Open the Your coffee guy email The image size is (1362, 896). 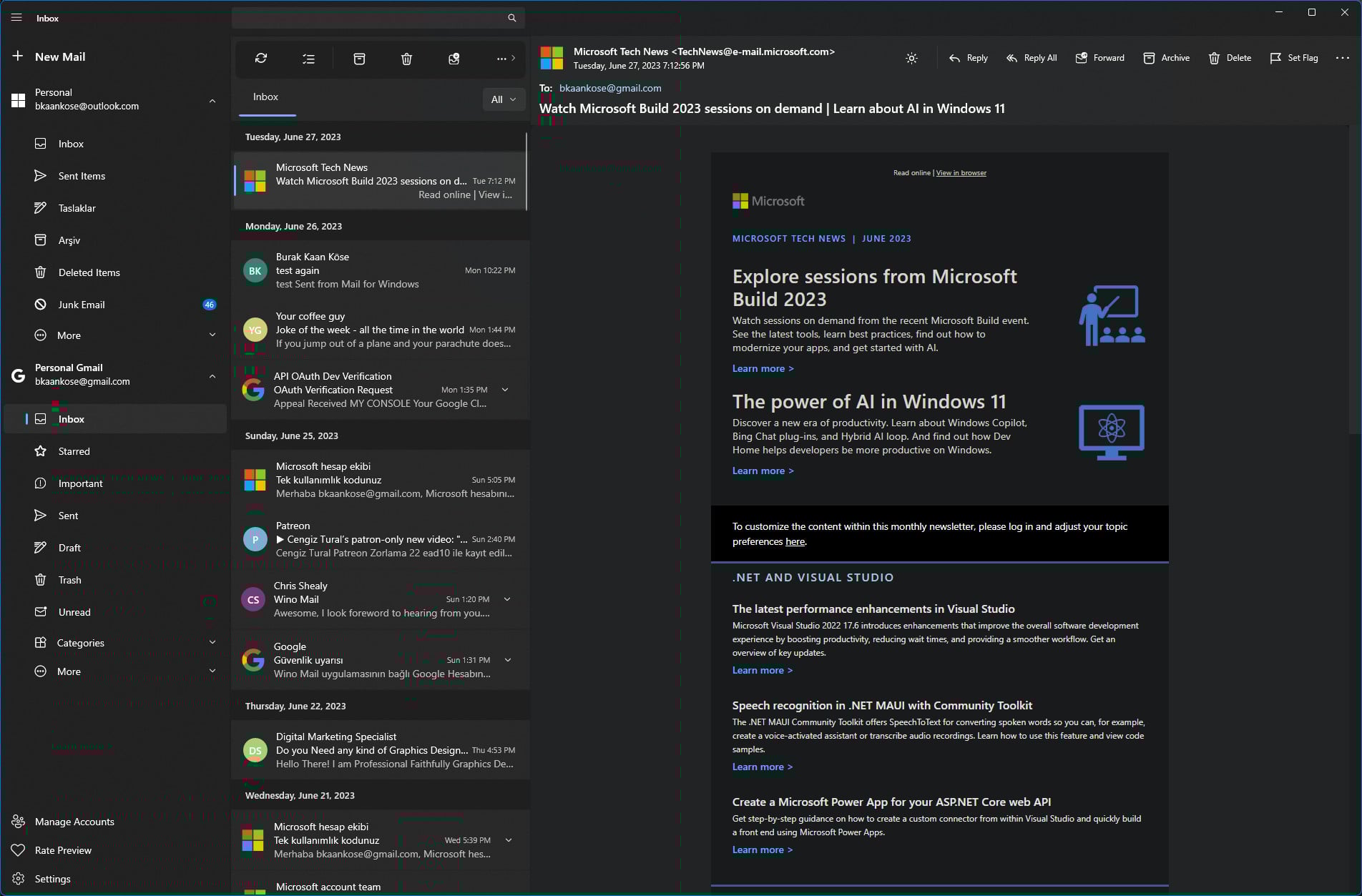click(381, 330)
